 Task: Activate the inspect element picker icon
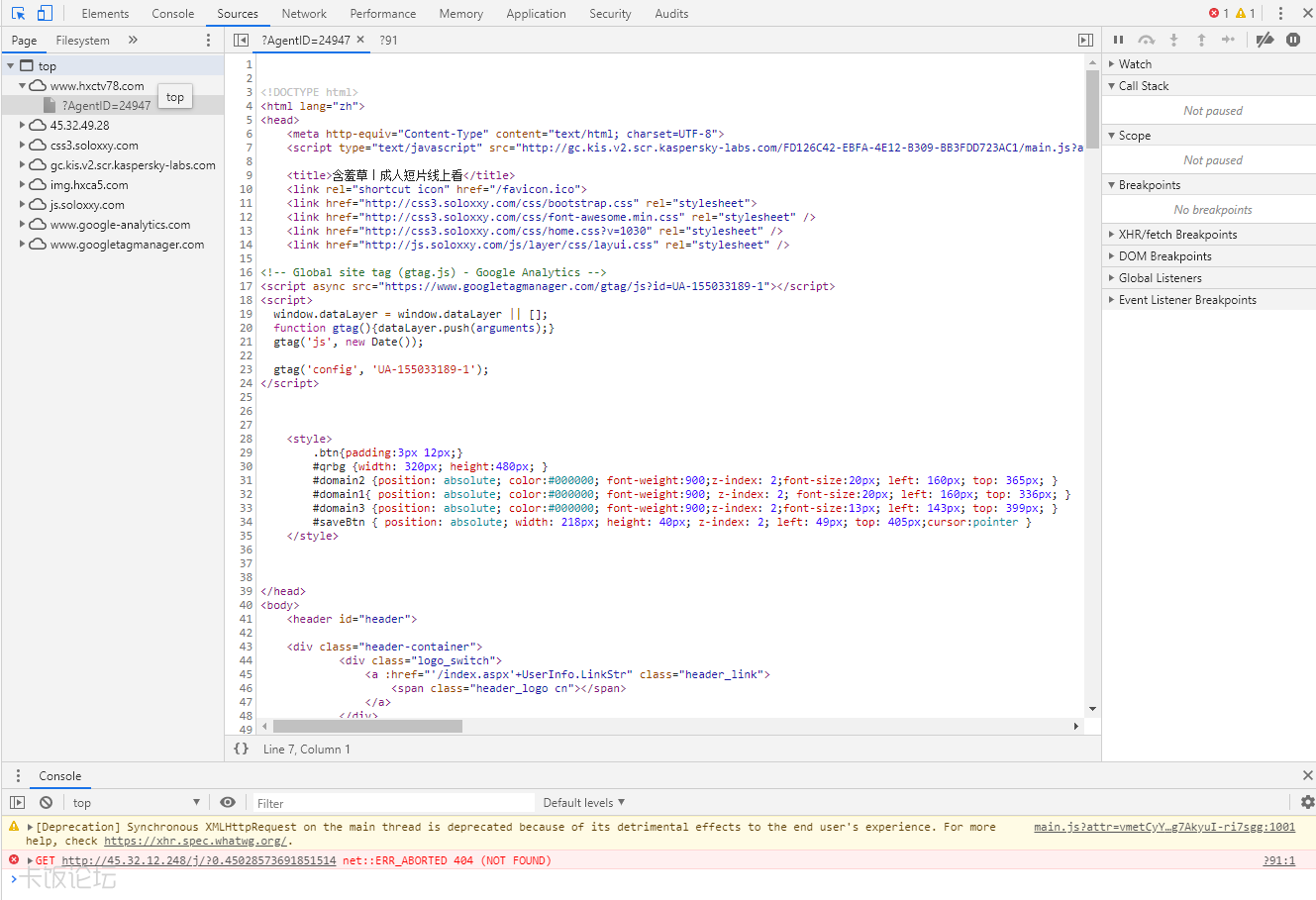pos(18,13)
